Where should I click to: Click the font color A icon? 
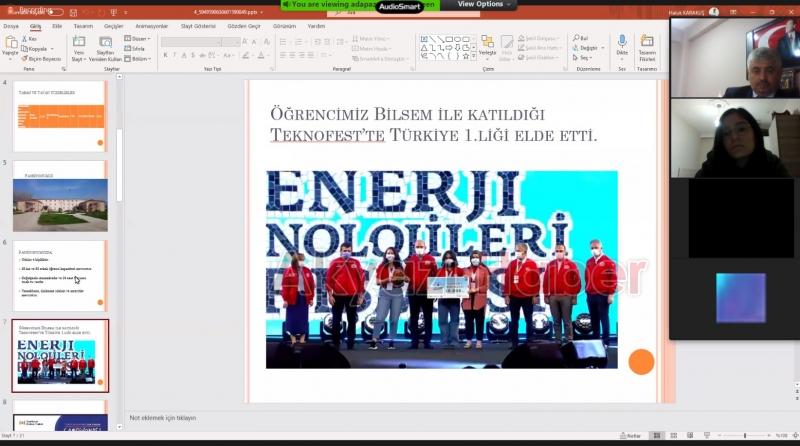261,55
